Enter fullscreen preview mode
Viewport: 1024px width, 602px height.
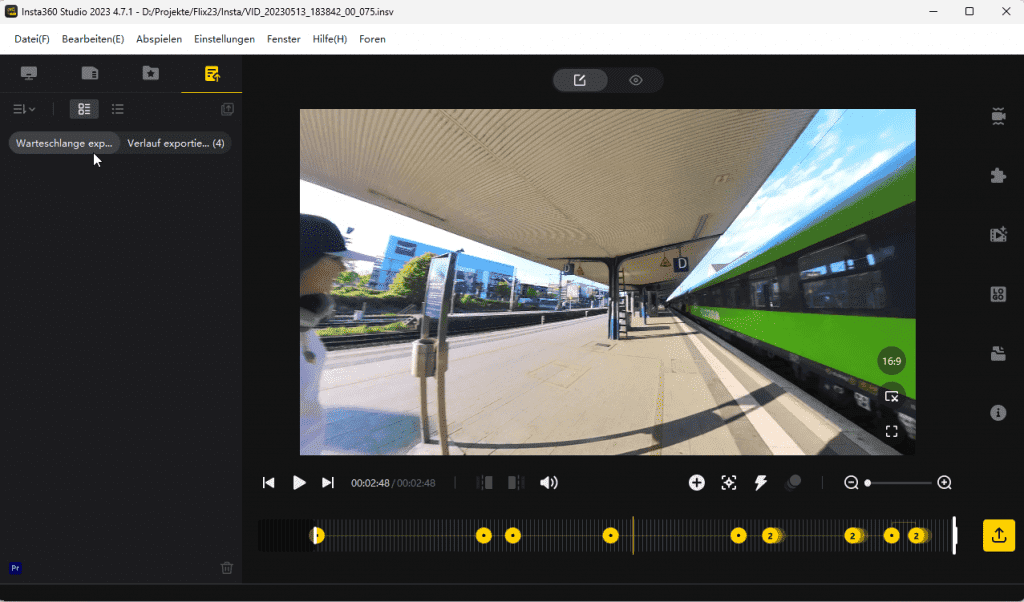click(891, 431)
